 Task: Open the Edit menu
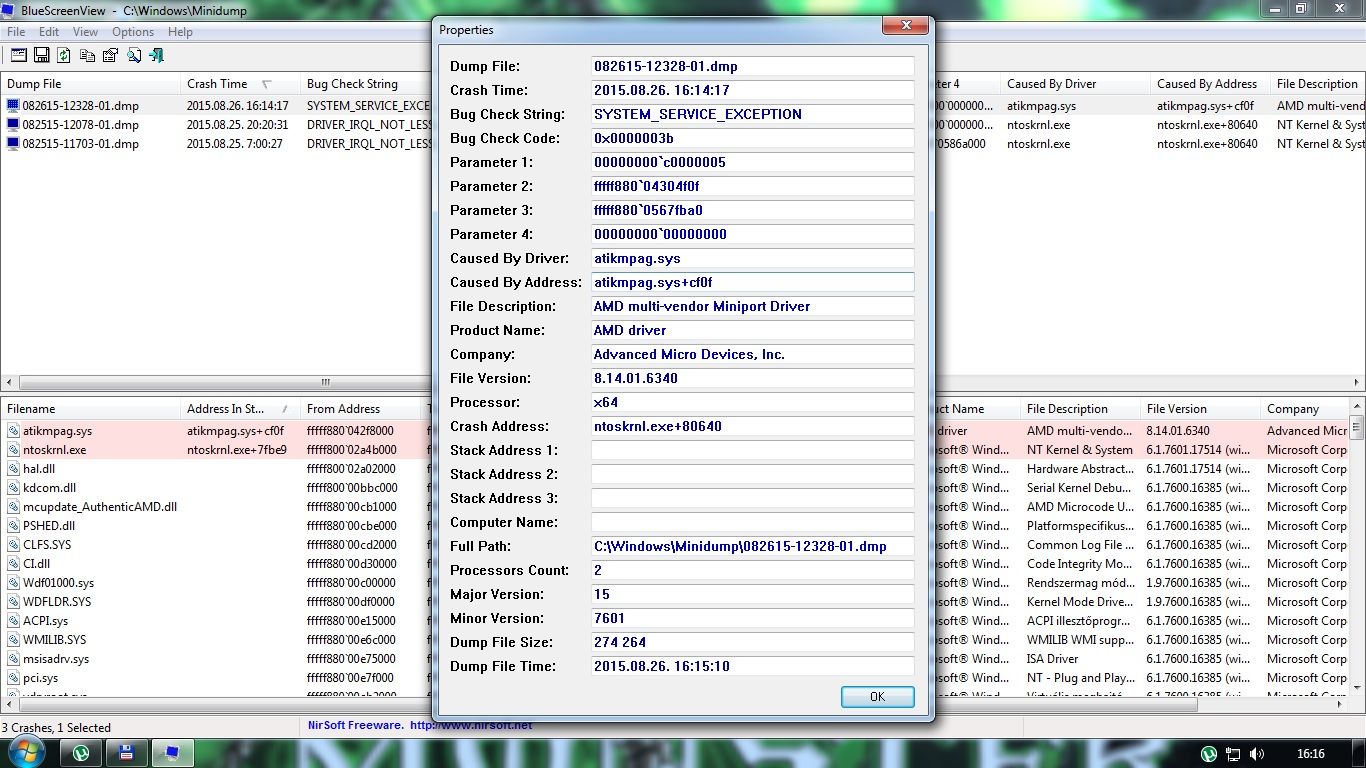pyautogui.click(x=49, y=32)
